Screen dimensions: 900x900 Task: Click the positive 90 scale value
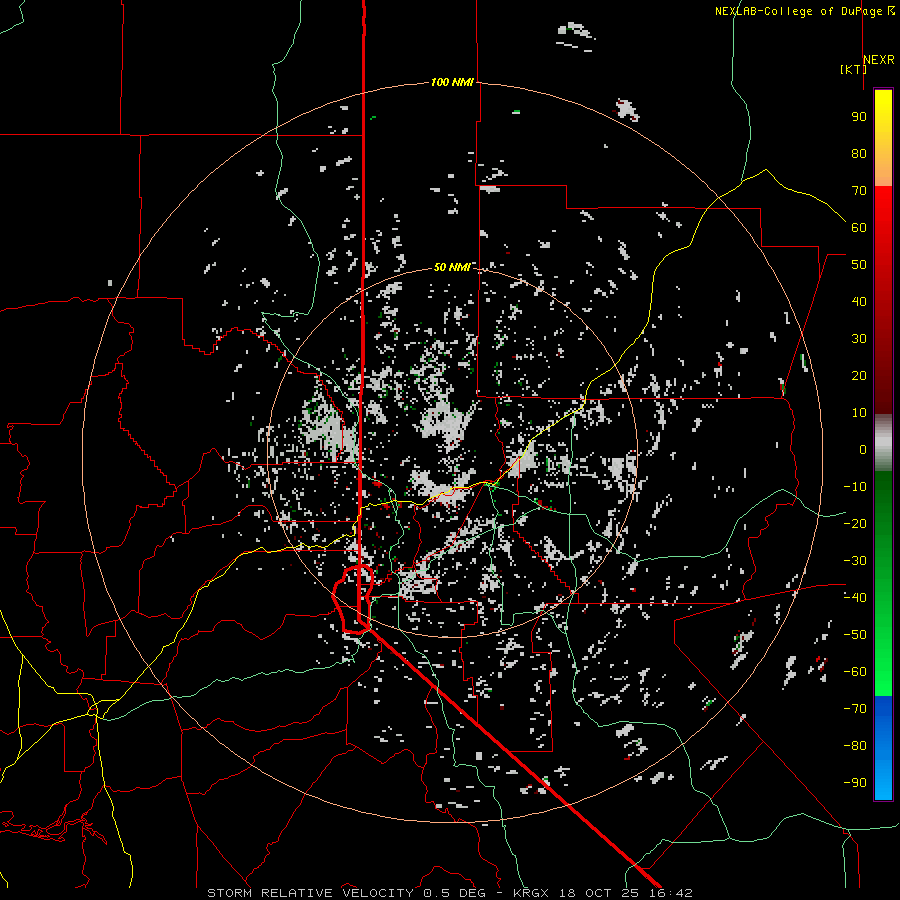point(859,117)
